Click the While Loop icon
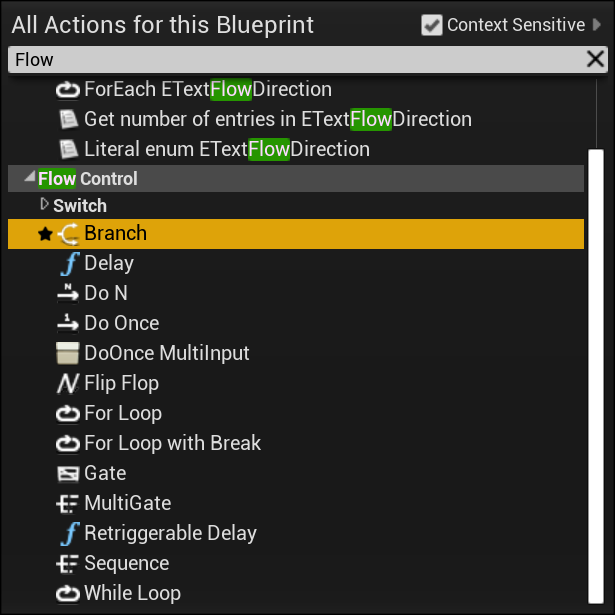The image size is (615, 615). 68,593
